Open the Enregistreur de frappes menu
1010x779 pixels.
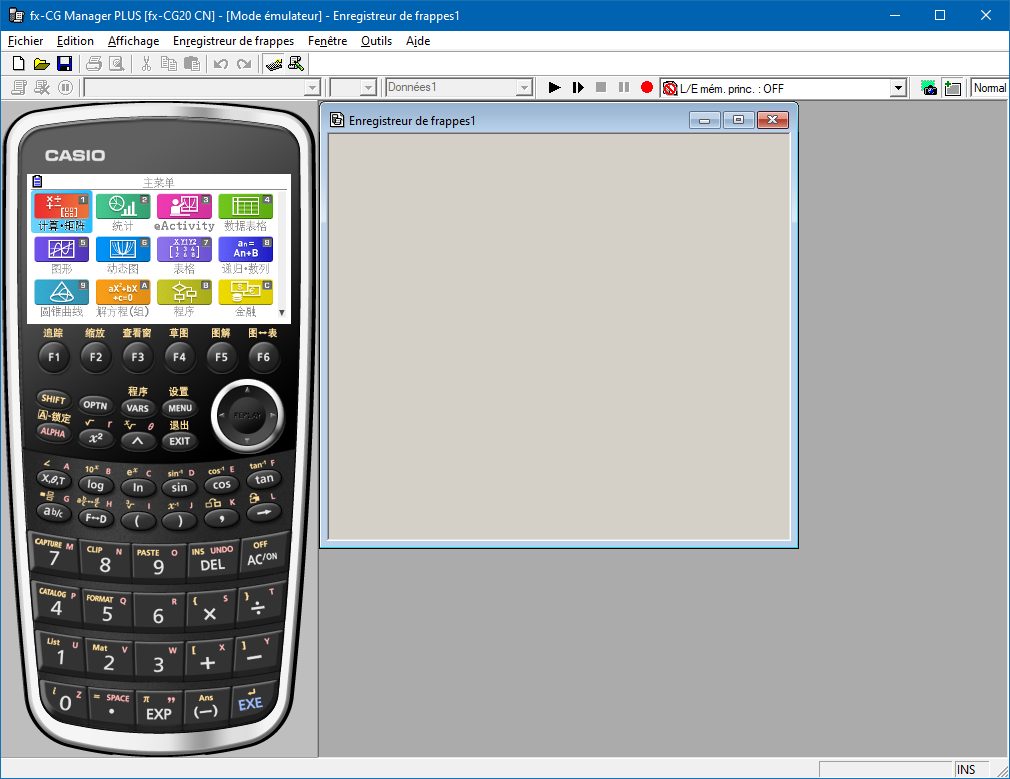coord(233,41)
